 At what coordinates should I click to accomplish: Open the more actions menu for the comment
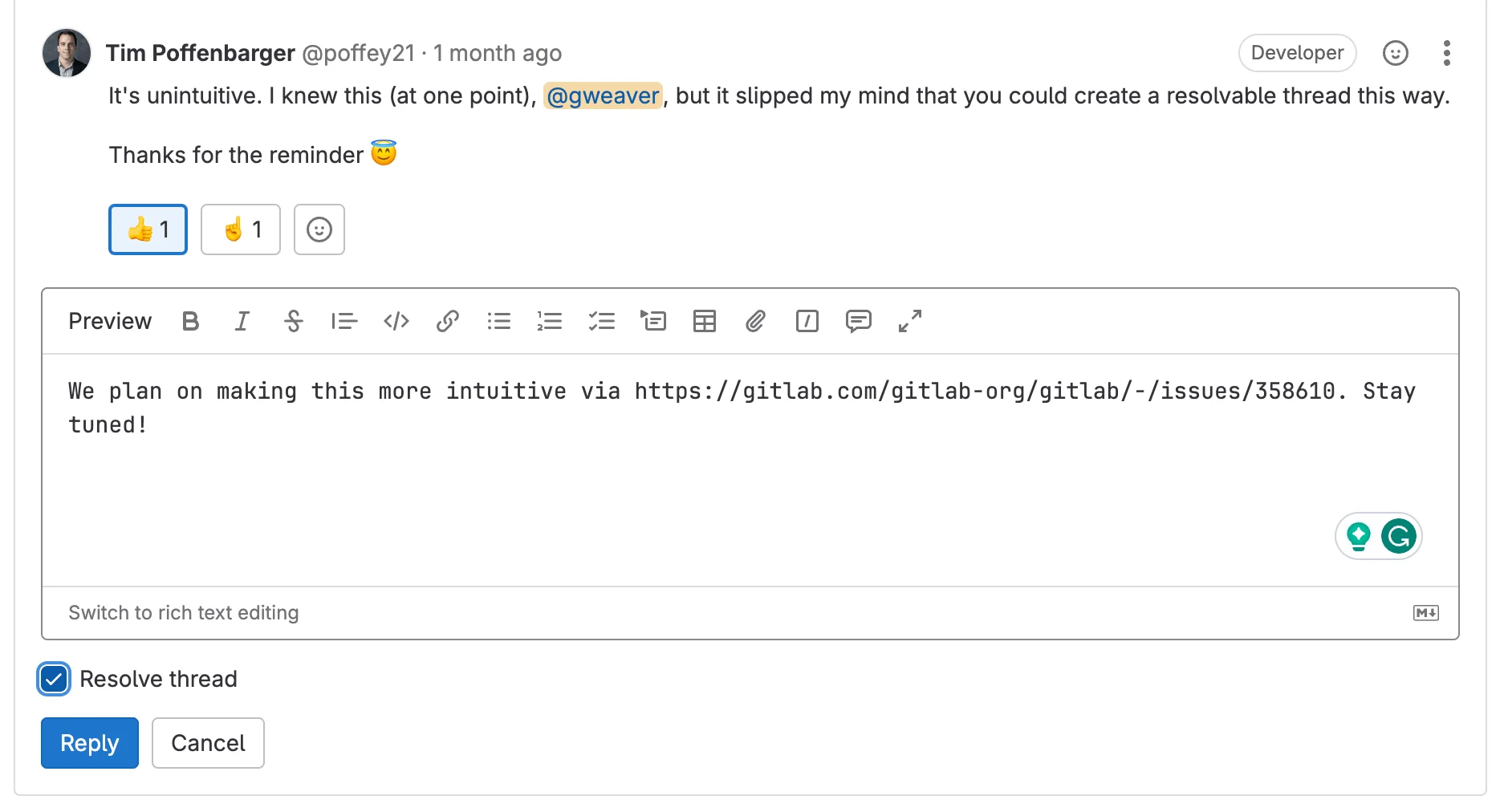pyautogui.click(x=1447, y=53)
